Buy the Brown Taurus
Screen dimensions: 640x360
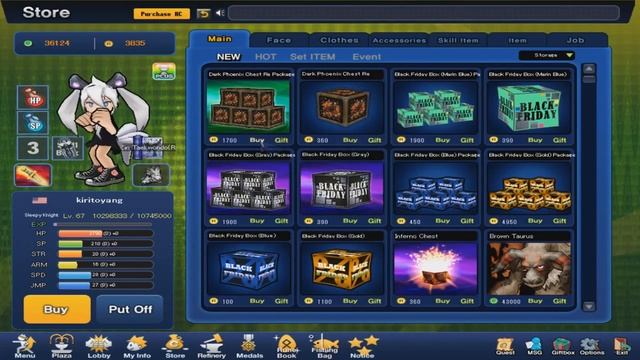click(535, 301)
